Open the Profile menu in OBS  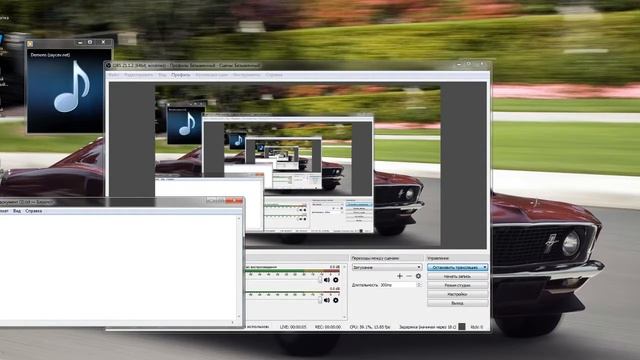(x=180, y=75)
